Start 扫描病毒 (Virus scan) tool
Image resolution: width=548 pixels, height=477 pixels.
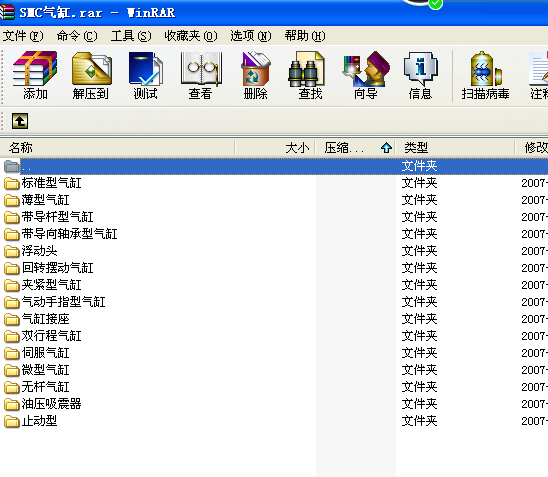(485, 75)
